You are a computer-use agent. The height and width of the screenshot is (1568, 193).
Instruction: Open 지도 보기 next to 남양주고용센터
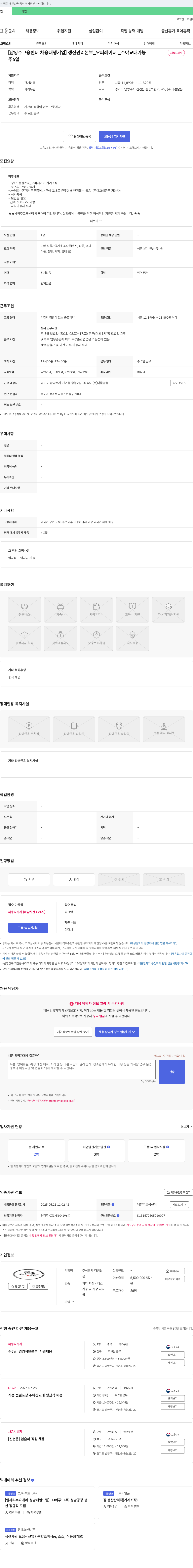(x=179, y=1205)
